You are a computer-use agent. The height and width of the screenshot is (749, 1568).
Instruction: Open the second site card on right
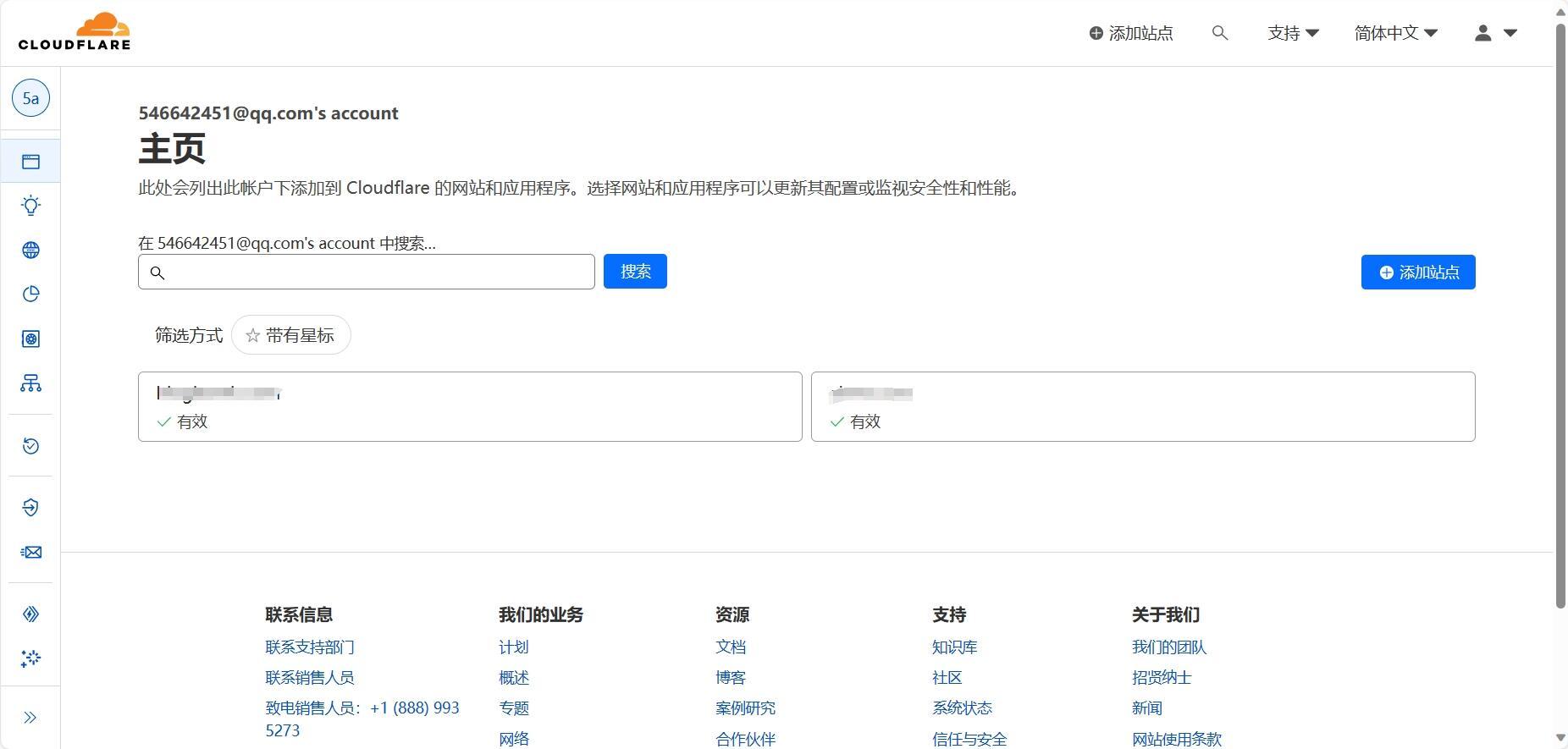click(x=1143, y=406)
